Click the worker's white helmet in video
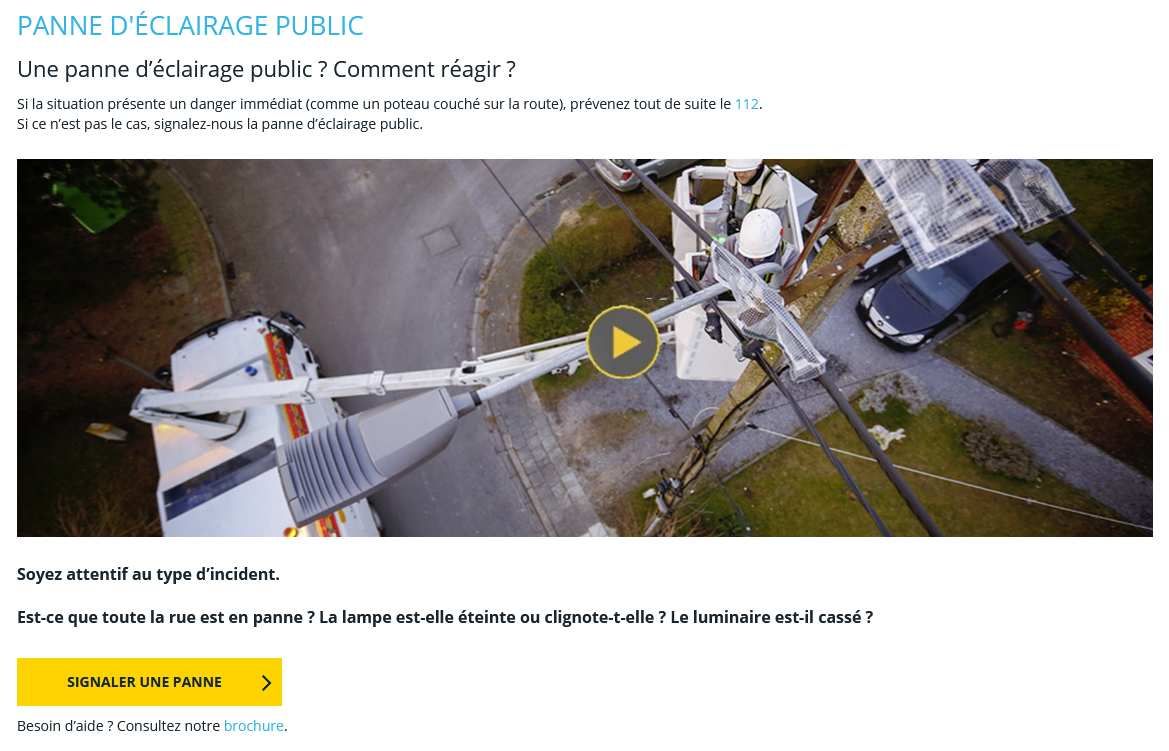1169x751 pixels. 759,233
